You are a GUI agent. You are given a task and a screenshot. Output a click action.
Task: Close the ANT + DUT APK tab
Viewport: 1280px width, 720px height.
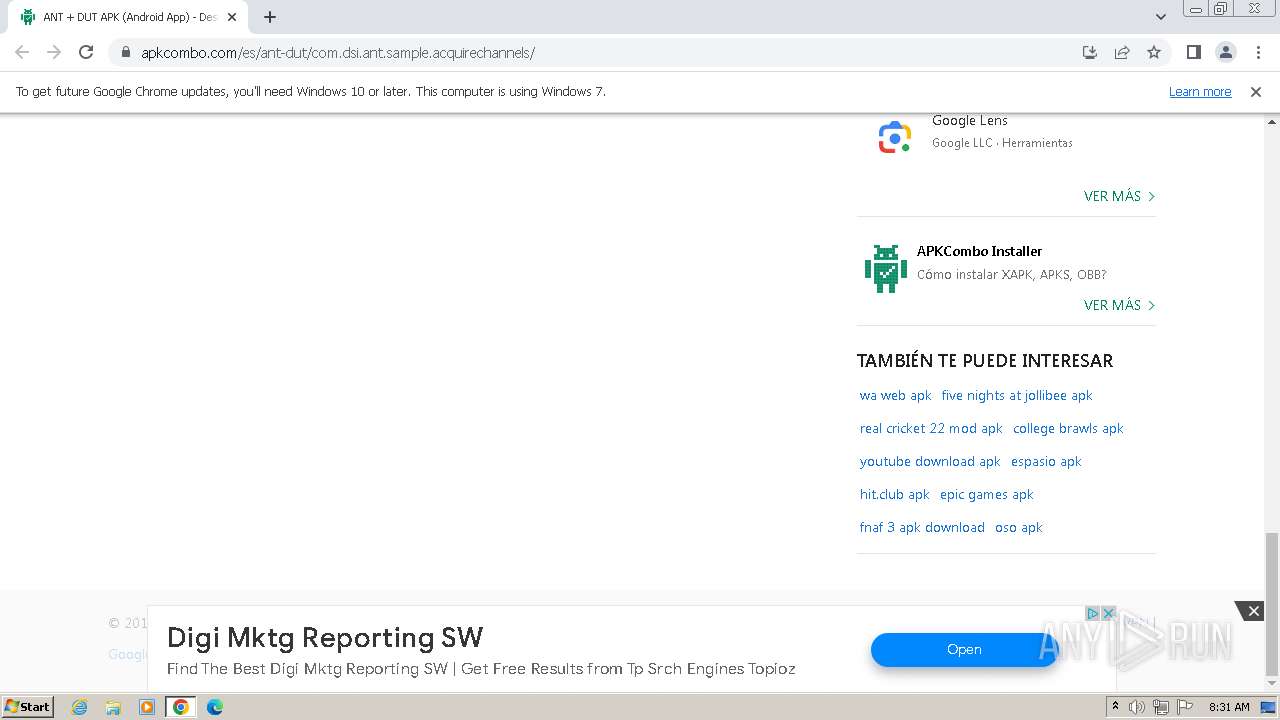pyautogui.click(x=232, y=17)
